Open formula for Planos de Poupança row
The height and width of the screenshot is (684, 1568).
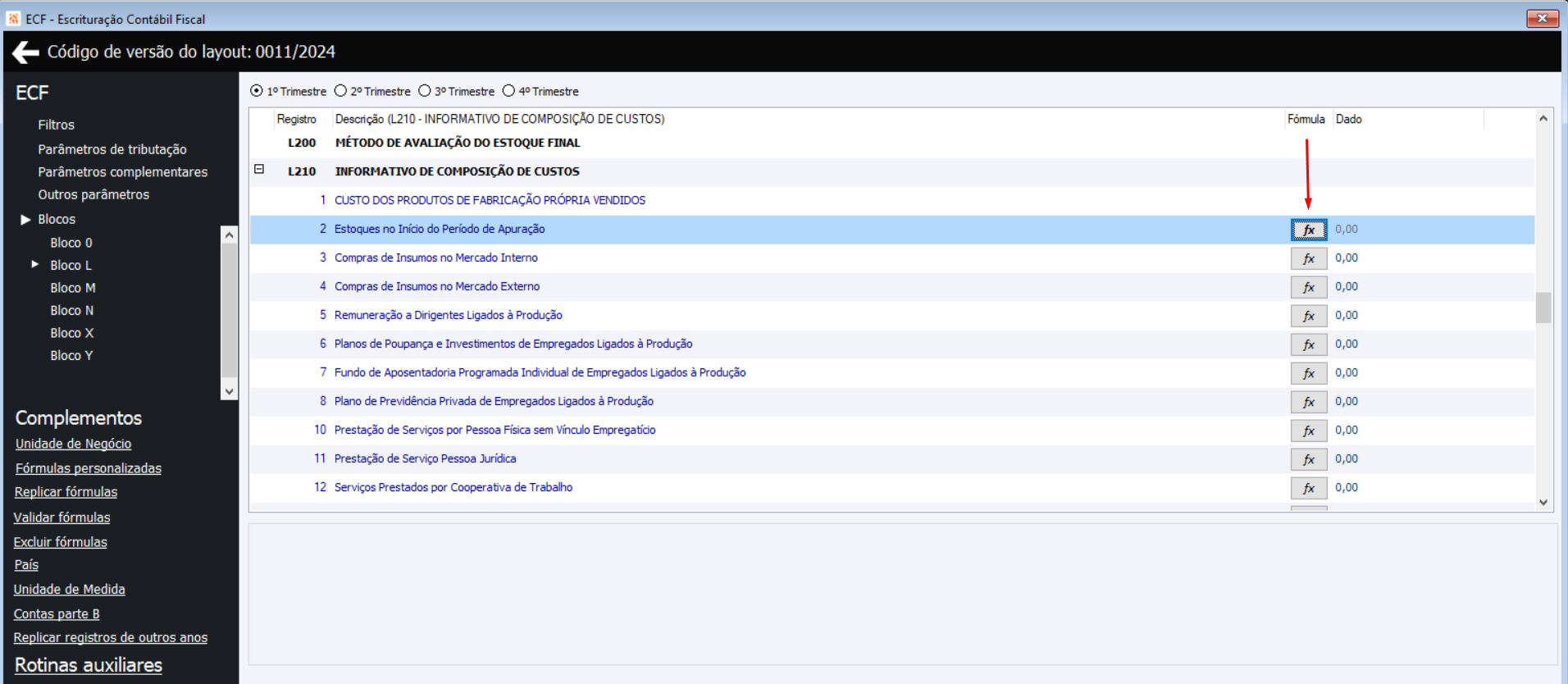coord(1309,344)
